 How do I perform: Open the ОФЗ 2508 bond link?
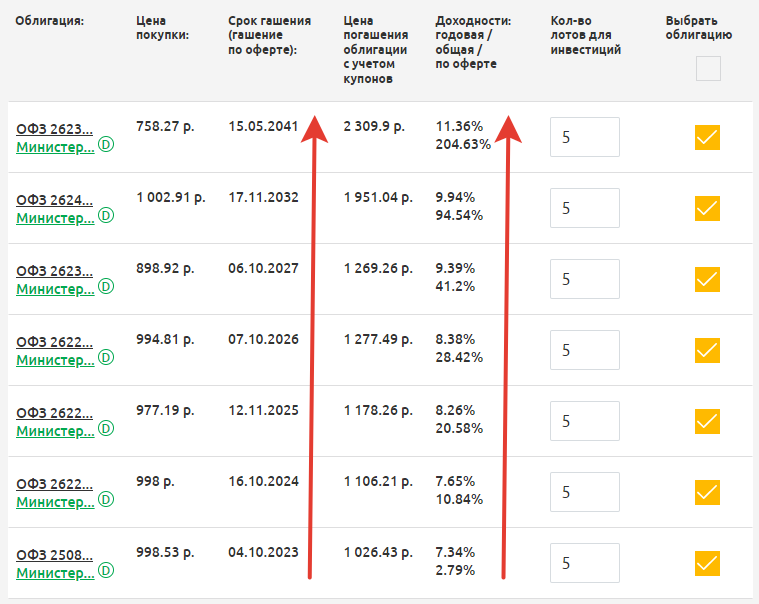click(54, 554)
